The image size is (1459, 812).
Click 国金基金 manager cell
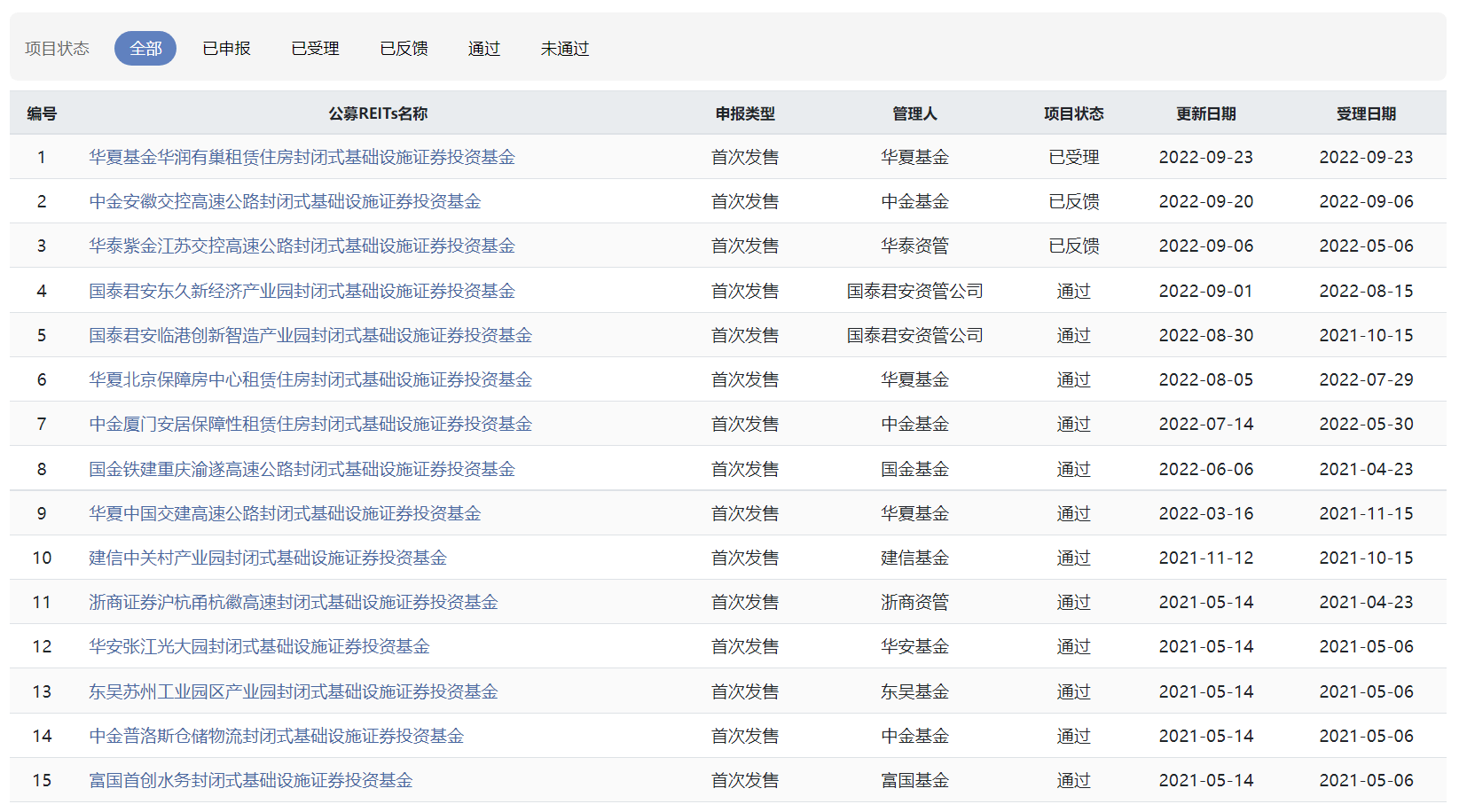(914, 469)
